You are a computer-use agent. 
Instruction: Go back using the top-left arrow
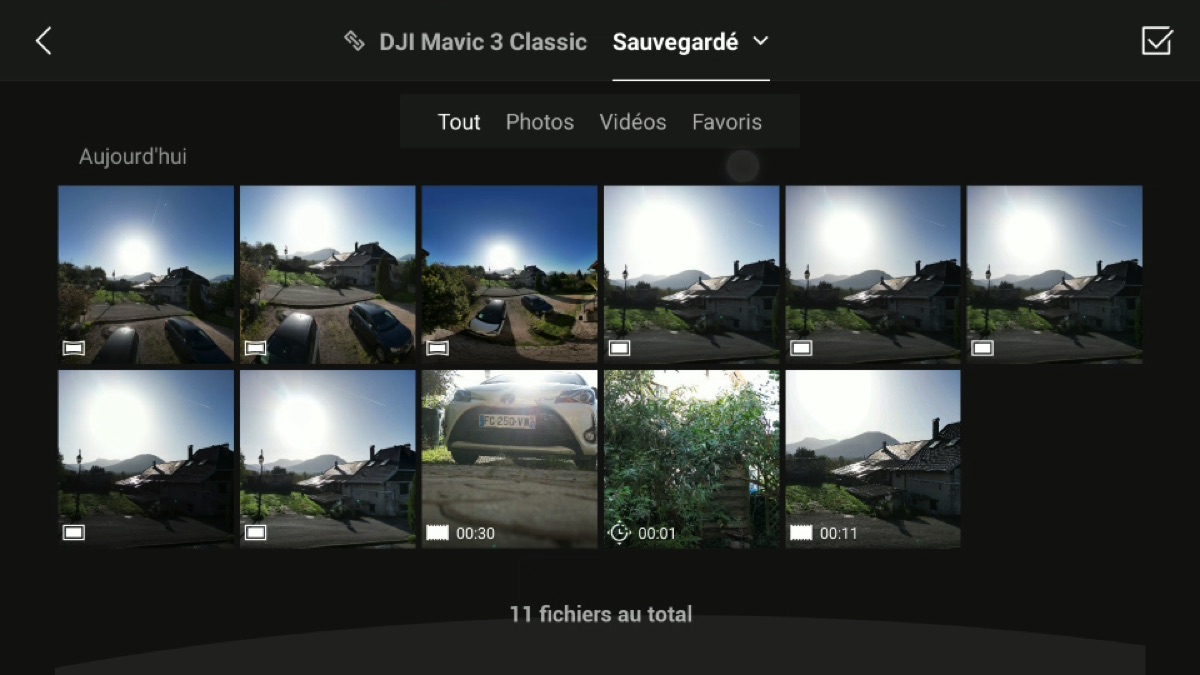pyautogui.click(x=43, y=41)
